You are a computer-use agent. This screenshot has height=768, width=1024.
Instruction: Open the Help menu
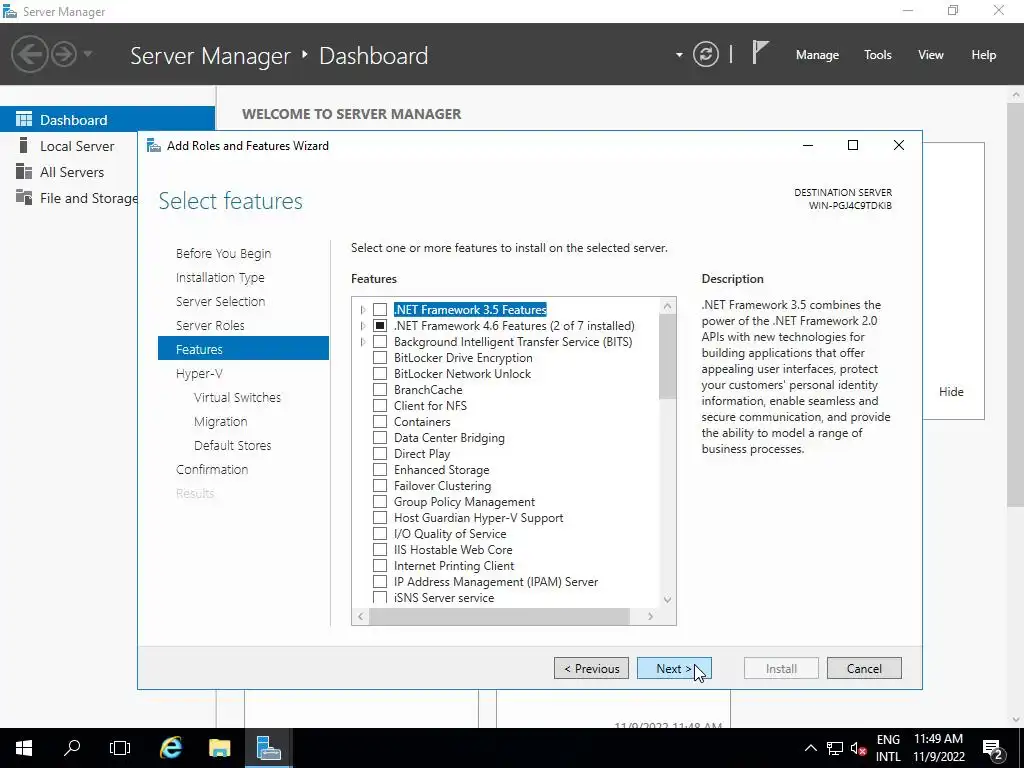[984, 55]
